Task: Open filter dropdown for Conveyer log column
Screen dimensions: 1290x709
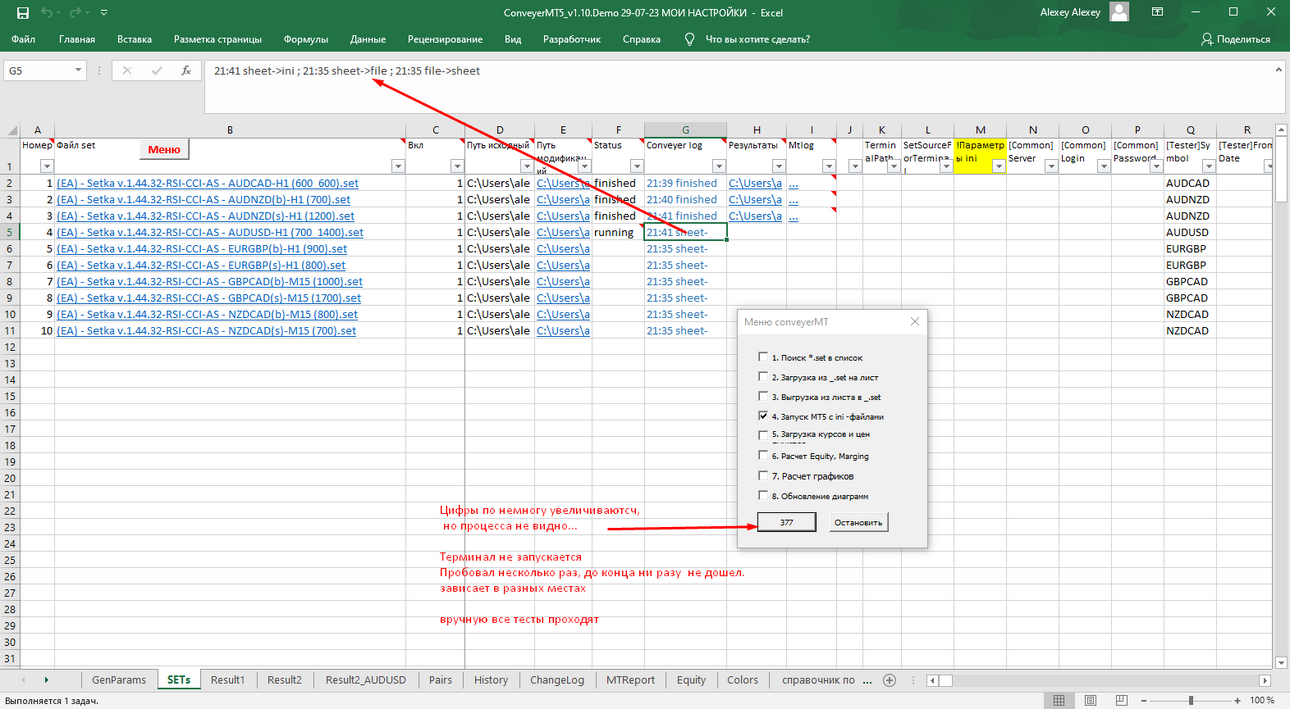Action: click(717, 166)
